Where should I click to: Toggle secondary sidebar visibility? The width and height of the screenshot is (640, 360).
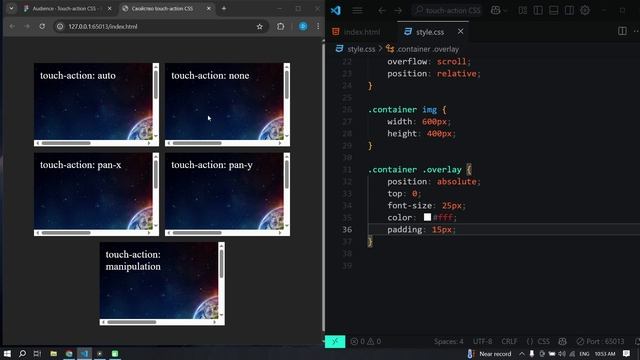(569, 11)
